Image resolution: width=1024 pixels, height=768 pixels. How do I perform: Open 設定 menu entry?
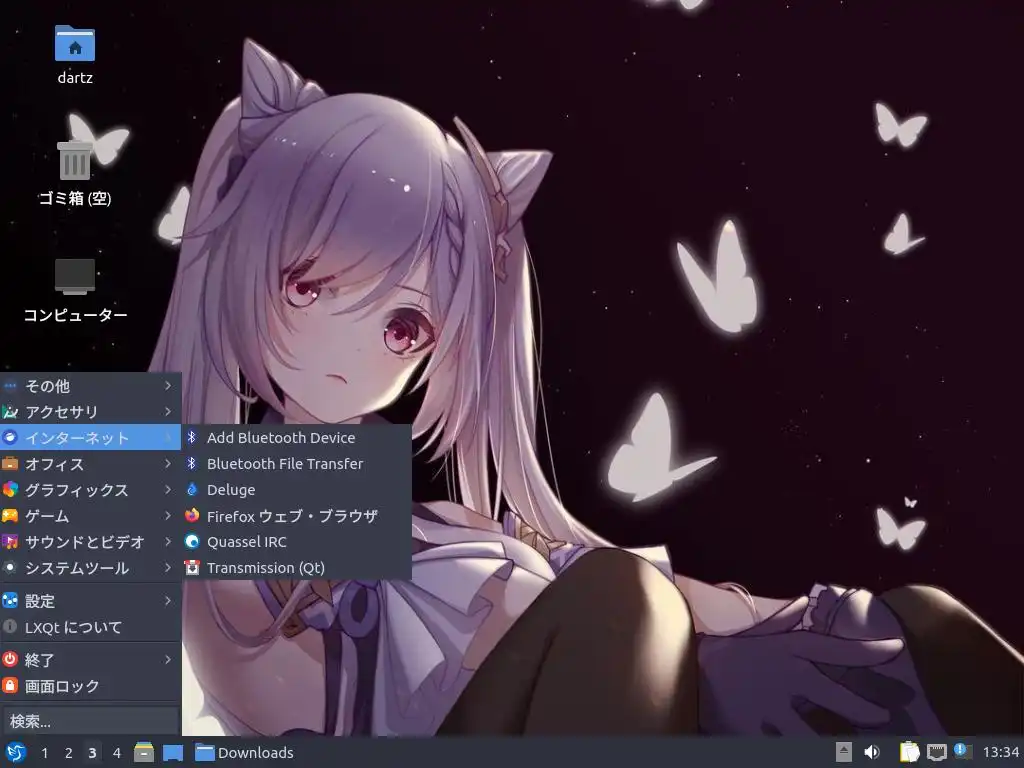coord(90,601)
